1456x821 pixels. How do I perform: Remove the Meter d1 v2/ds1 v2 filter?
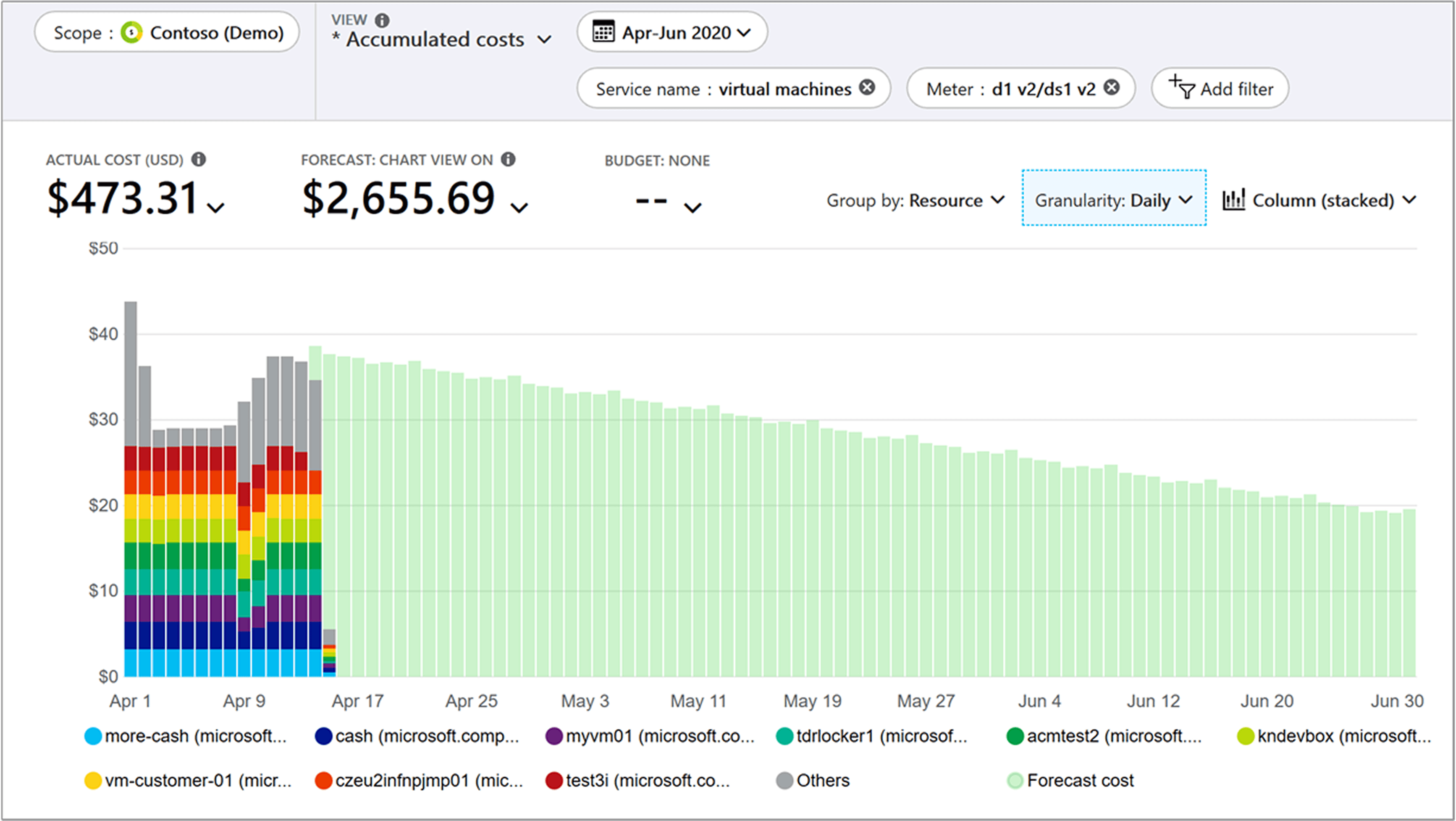click(1111, 88)
